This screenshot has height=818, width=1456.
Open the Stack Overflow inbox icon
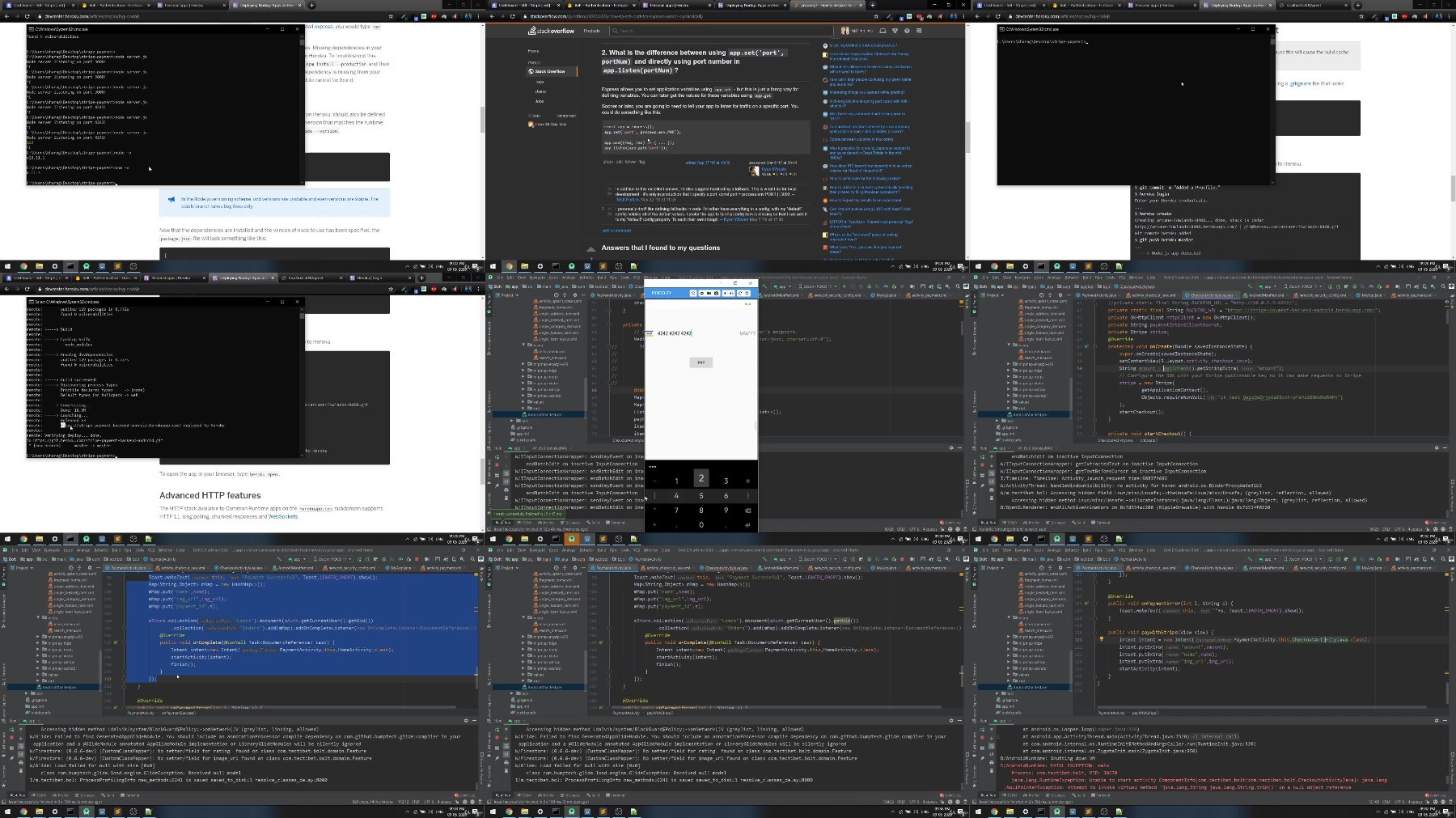click(x=882, y=31)
